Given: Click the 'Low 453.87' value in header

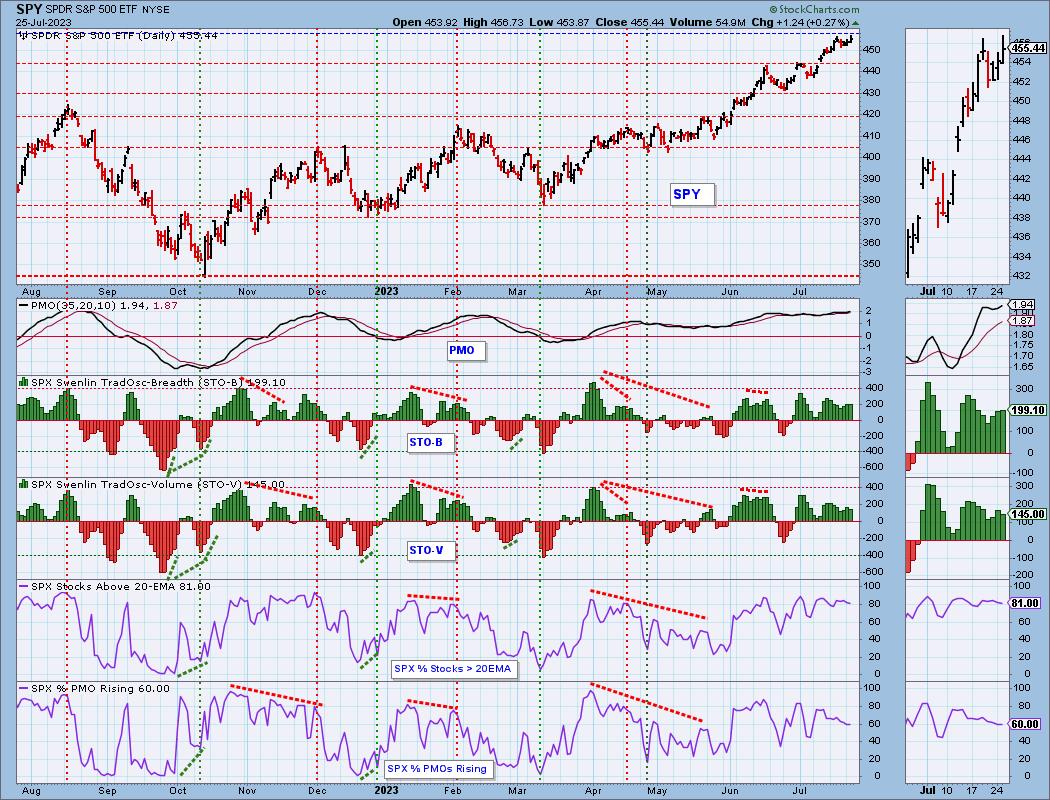Looking at the screenshot, I should point(559,22).
